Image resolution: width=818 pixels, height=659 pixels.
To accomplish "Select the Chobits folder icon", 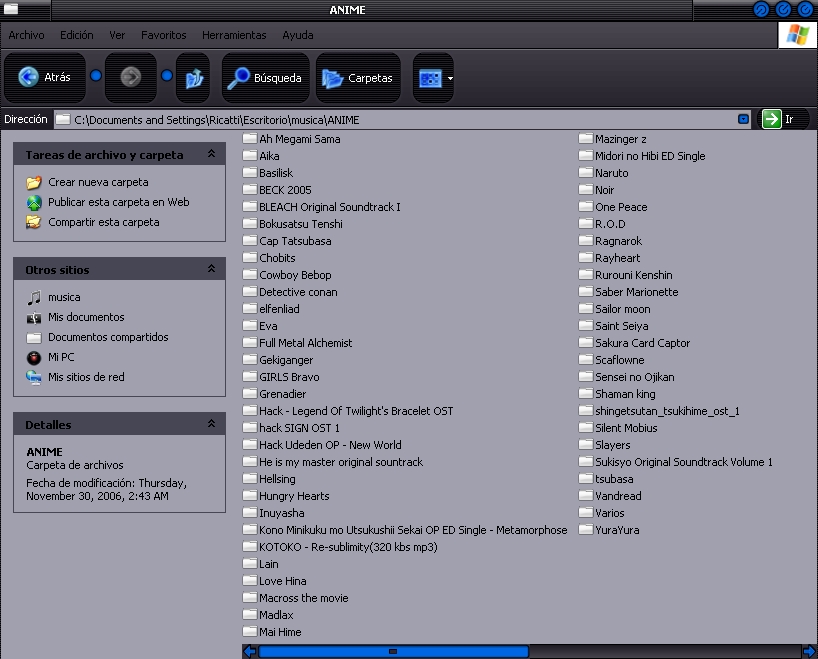I will point(250,257).
